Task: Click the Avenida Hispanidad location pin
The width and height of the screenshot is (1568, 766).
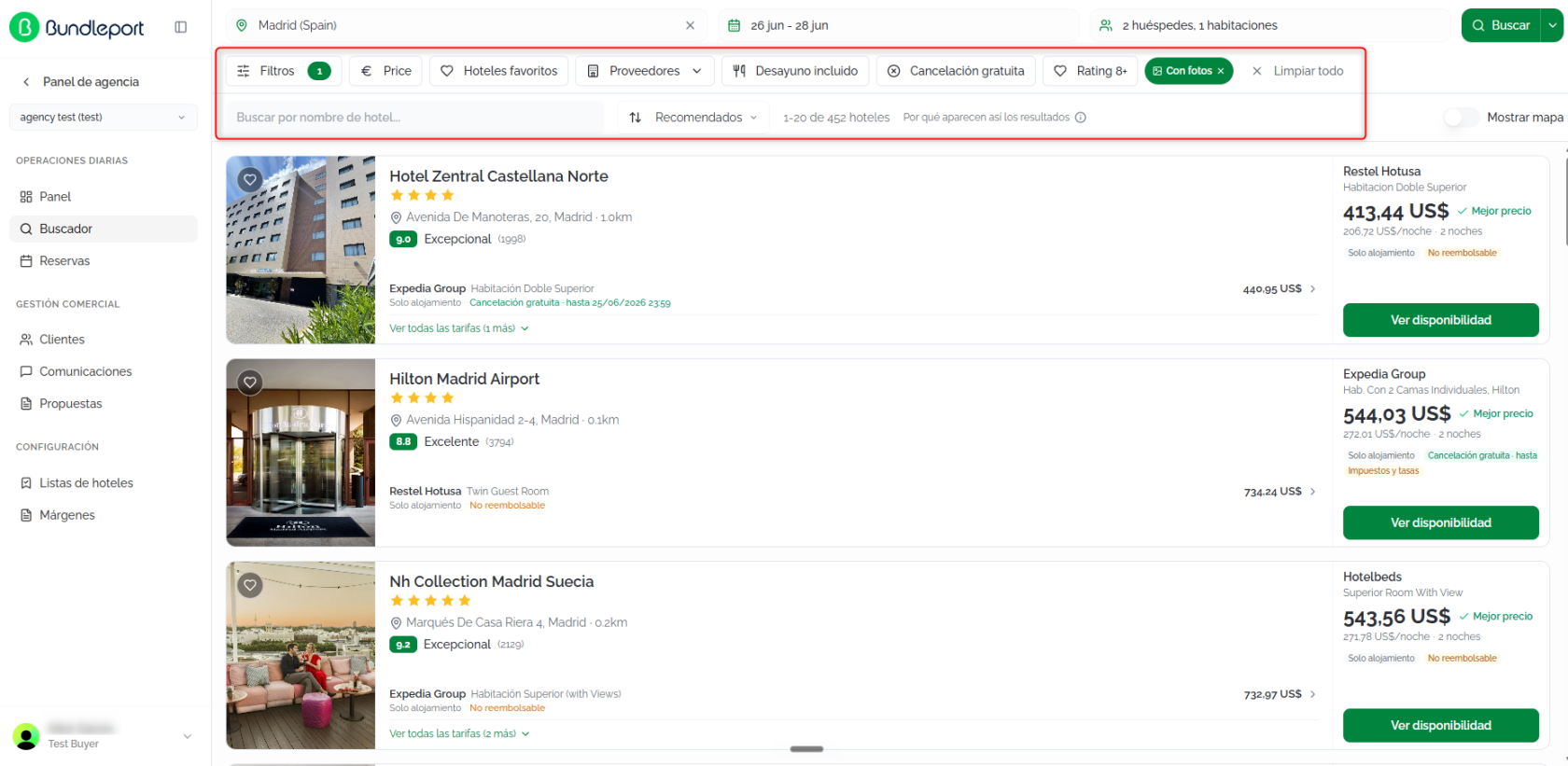Action: coord(396,420)
